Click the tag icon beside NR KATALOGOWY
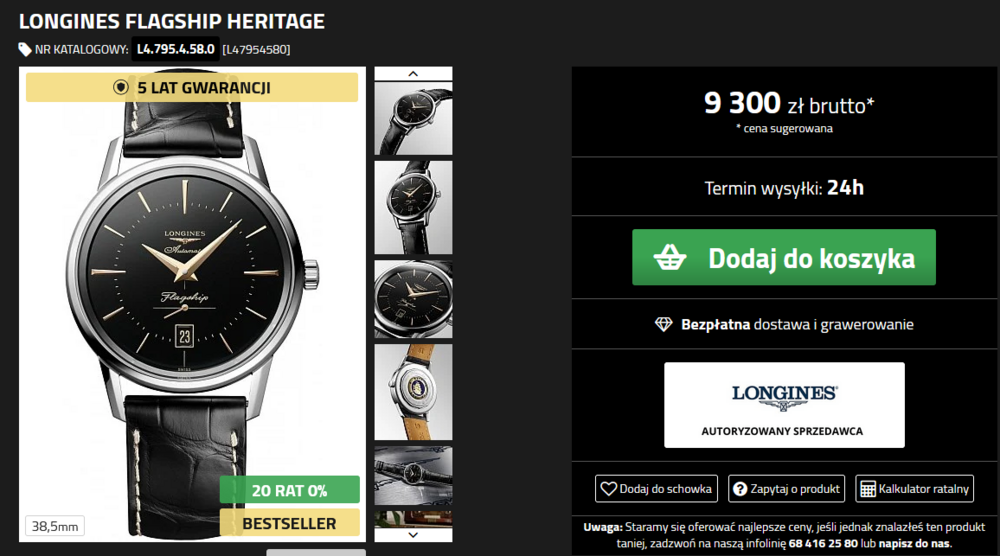1000x556 pixels. coord(25,50)
